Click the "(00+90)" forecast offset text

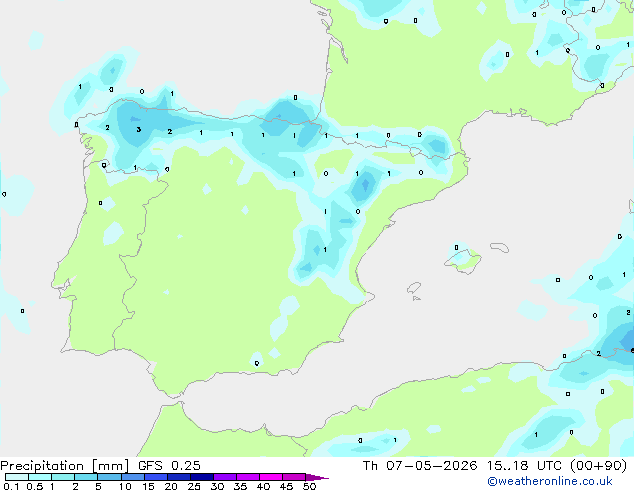(x=598, y=466)
